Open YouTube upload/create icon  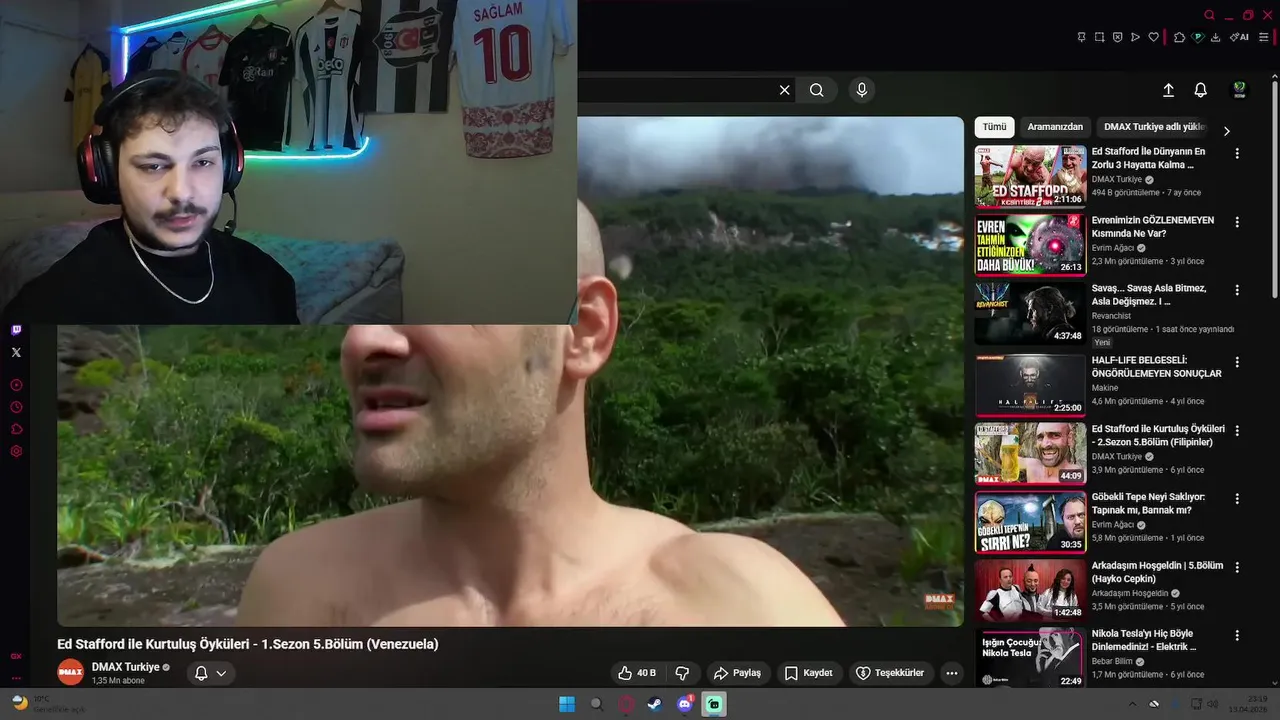point(1168,90)
